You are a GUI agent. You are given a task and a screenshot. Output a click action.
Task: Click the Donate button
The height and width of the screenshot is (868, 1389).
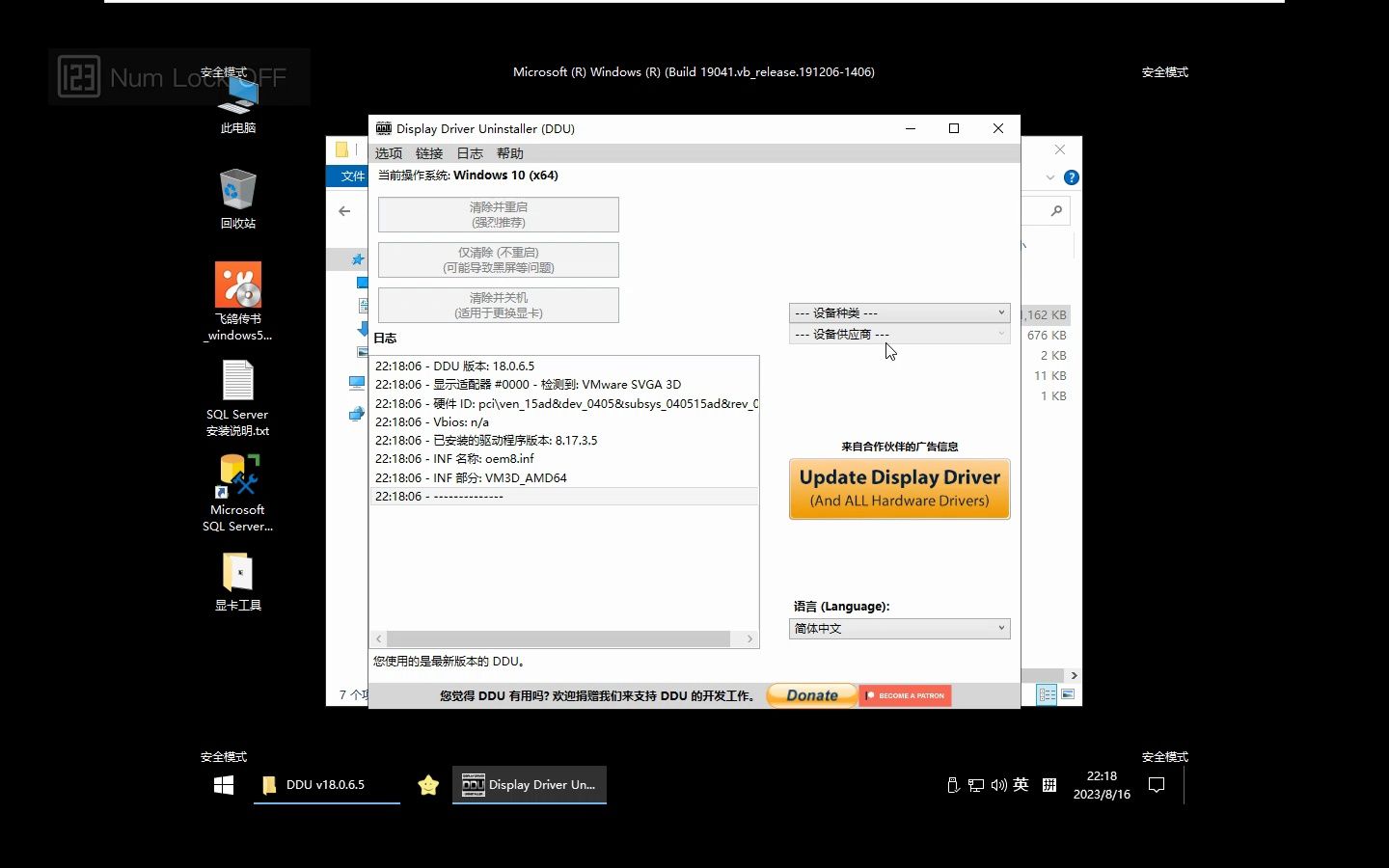[x=812, y=695]
